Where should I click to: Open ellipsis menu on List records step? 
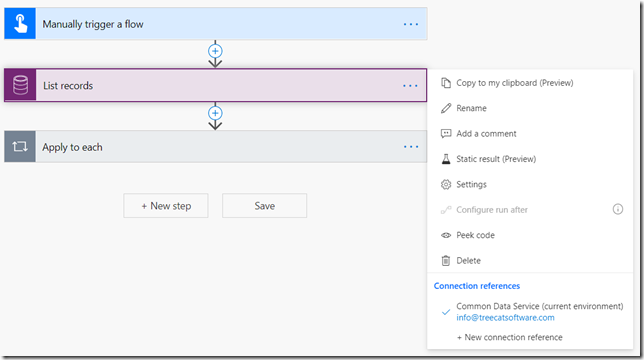point(410,86)
